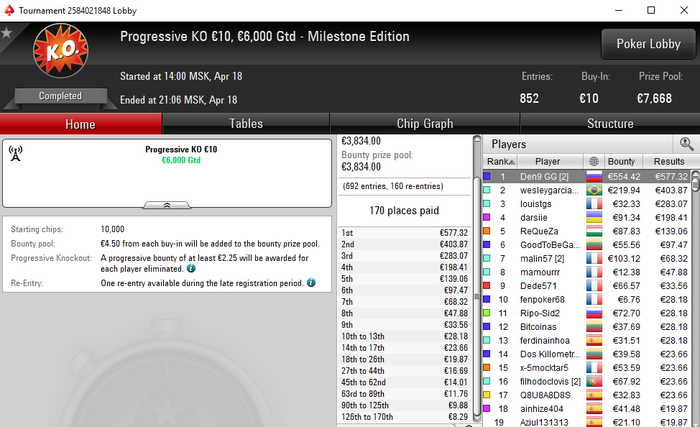This screenshot has height=427, width=700.
Task: Click the players list scrollbar
Action: tap(696, 298)
